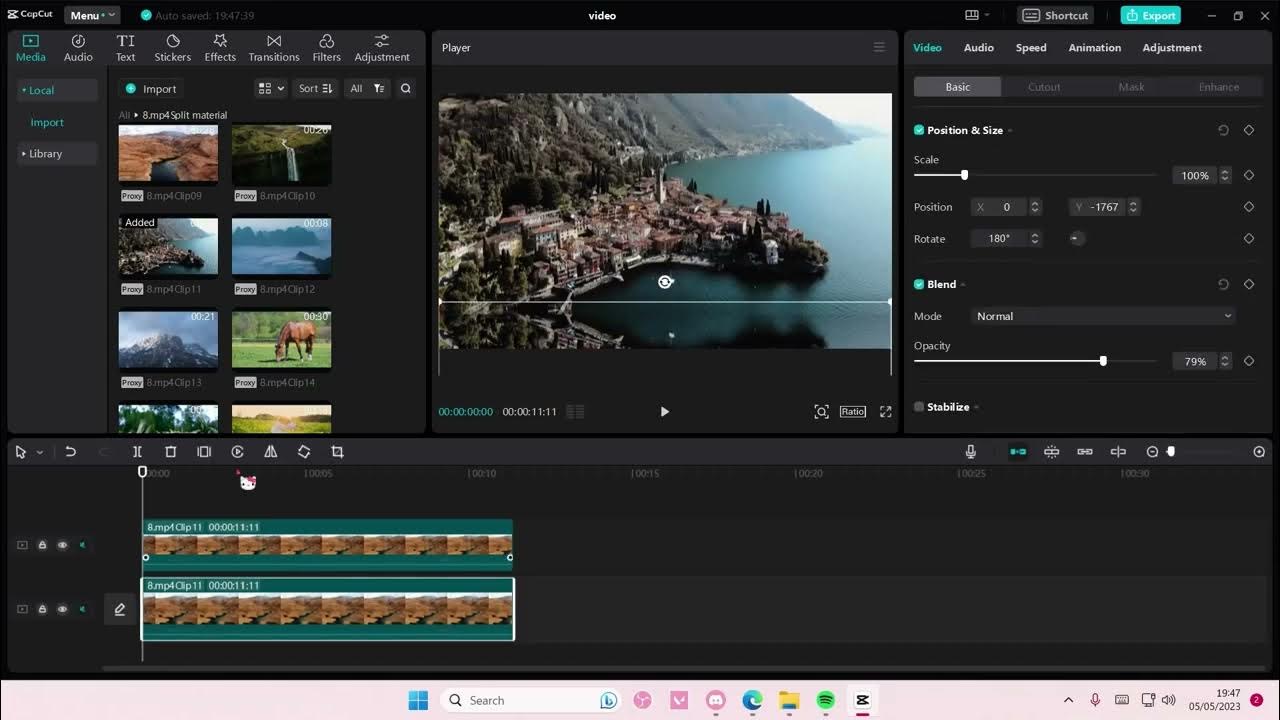1280x720 pixels.
Task: Toggle auto snapping in timeline
Action: click(x=1051, y=452)
